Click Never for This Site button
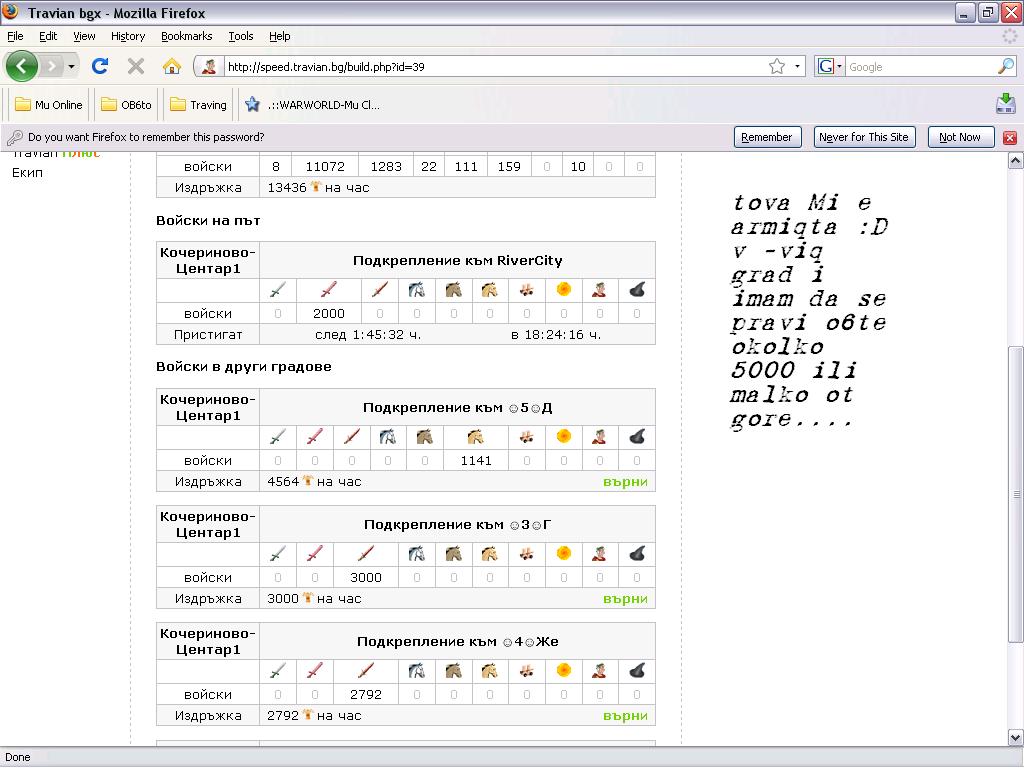This screenshot has width=1024, height=769. (863, 138)
